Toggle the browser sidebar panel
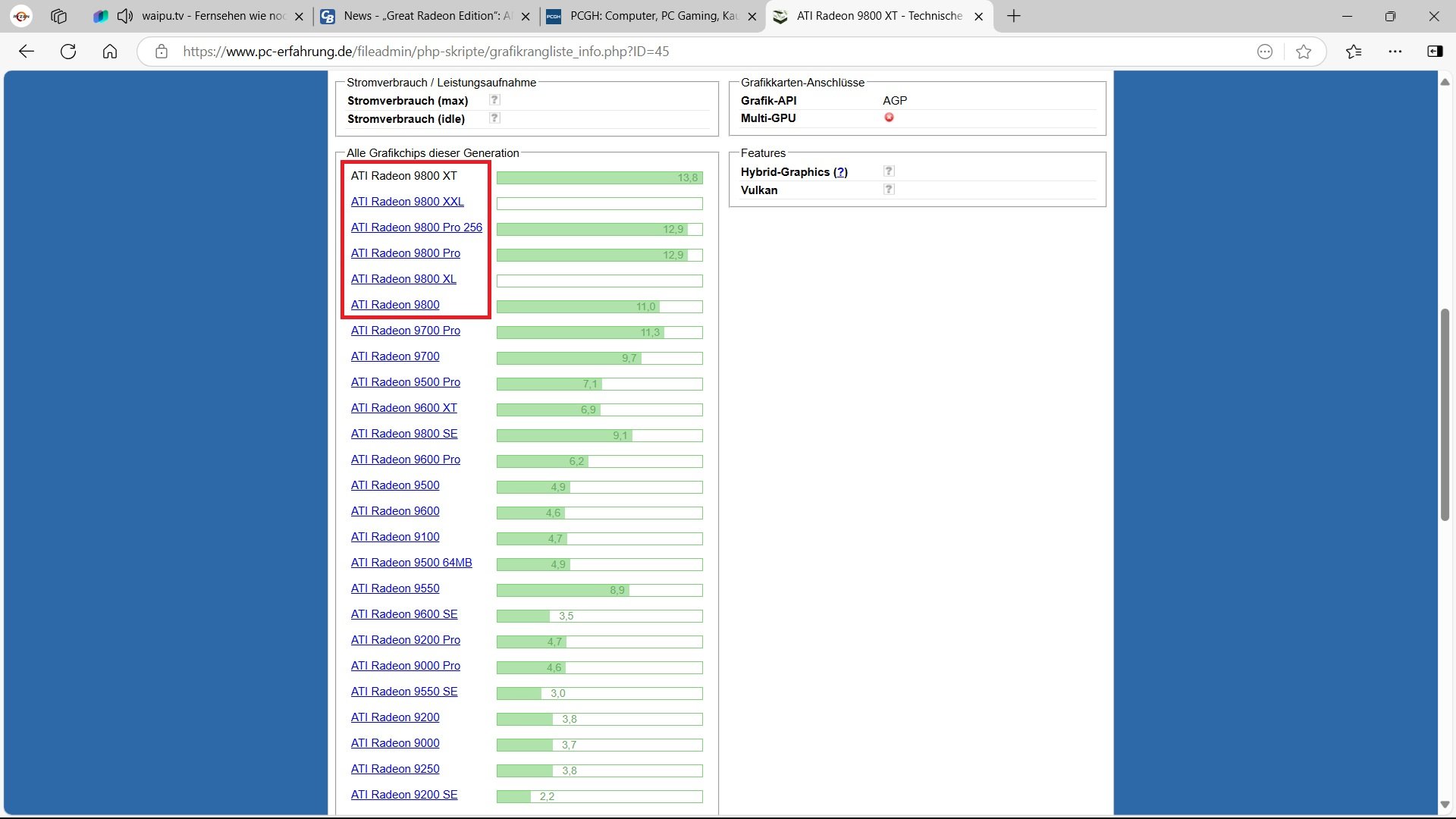 click(1435, 52)
